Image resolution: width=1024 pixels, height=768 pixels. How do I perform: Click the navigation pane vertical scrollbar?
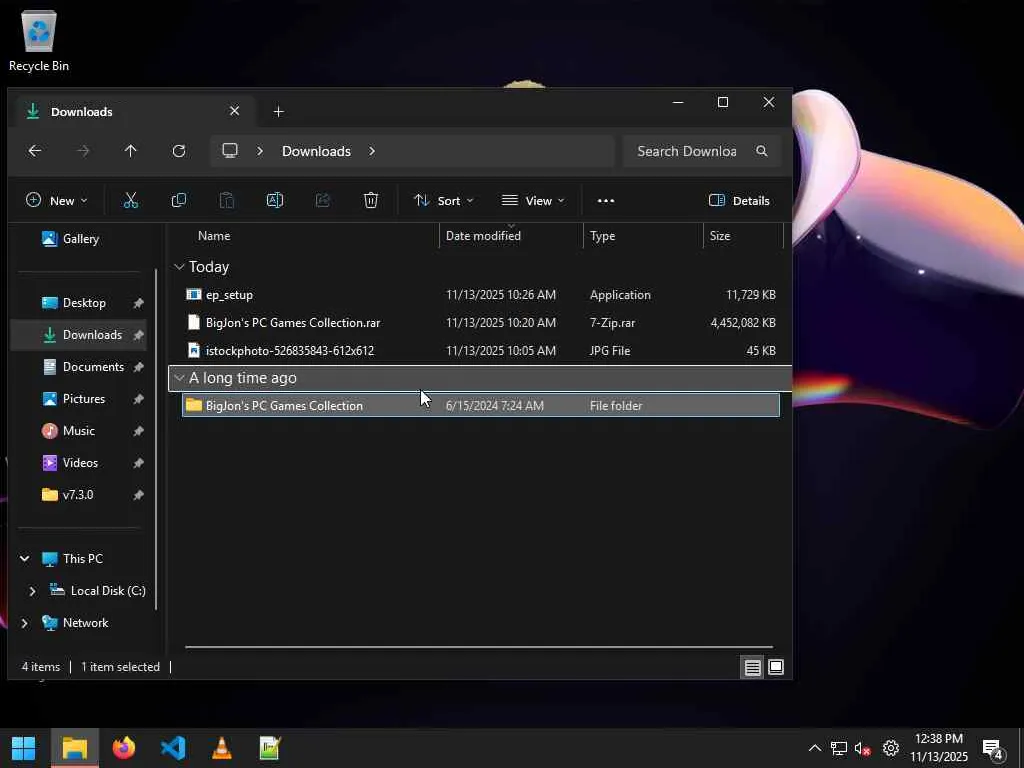pos(156,440)
